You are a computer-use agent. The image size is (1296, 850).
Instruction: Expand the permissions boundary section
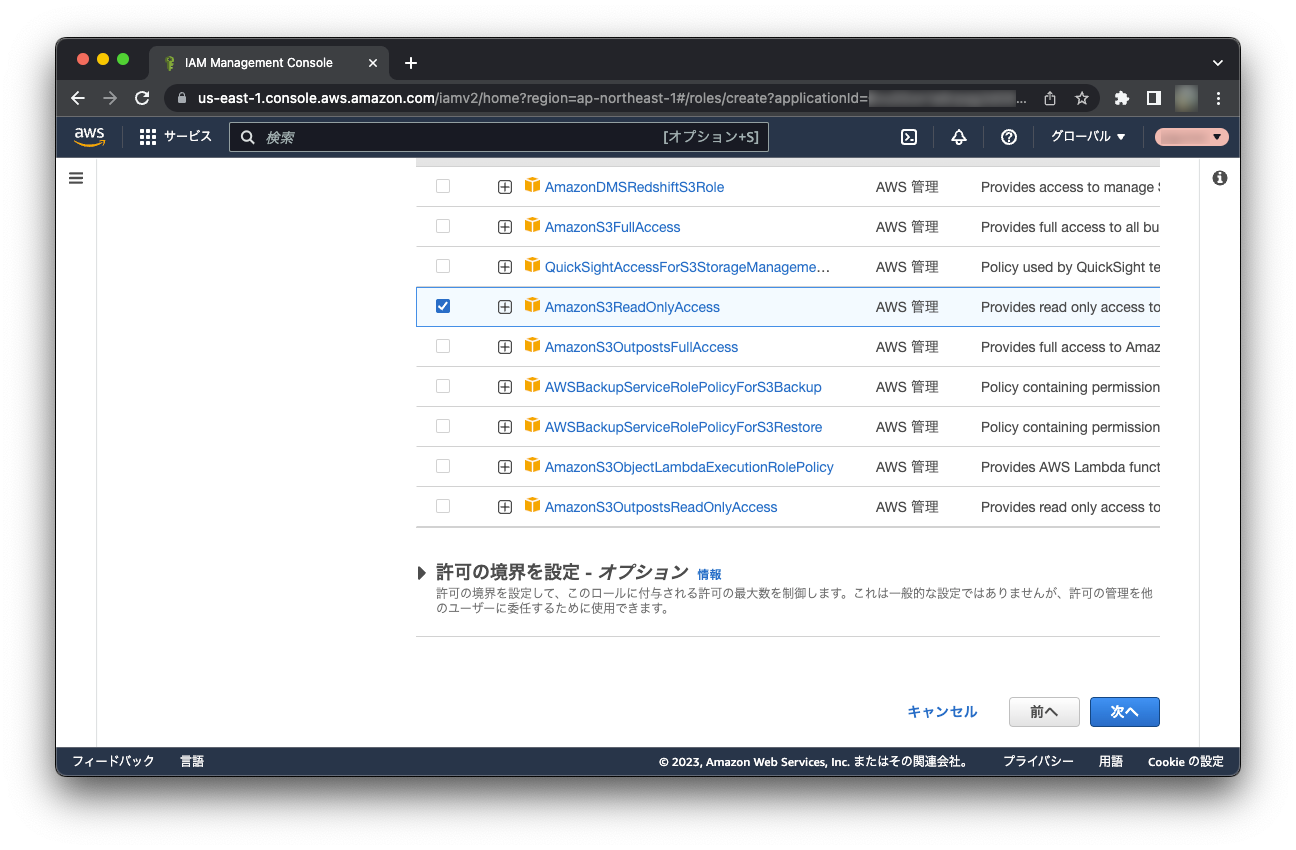pos(422,573)
